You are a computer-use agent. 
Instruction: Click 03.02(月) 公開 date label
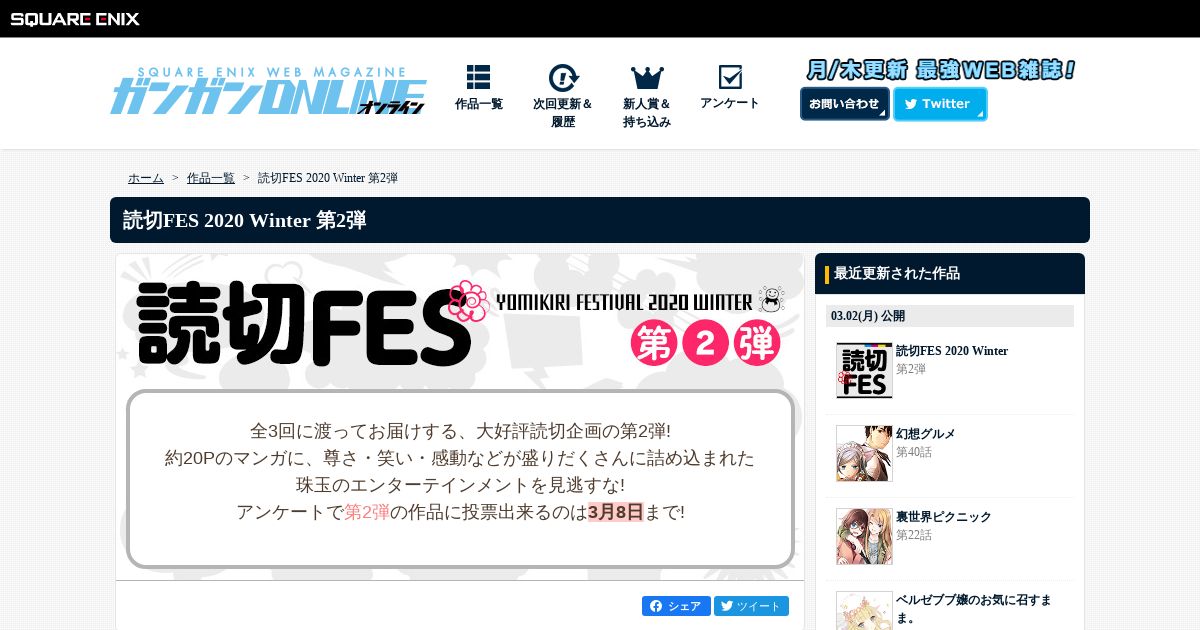[x=868, y=316]
